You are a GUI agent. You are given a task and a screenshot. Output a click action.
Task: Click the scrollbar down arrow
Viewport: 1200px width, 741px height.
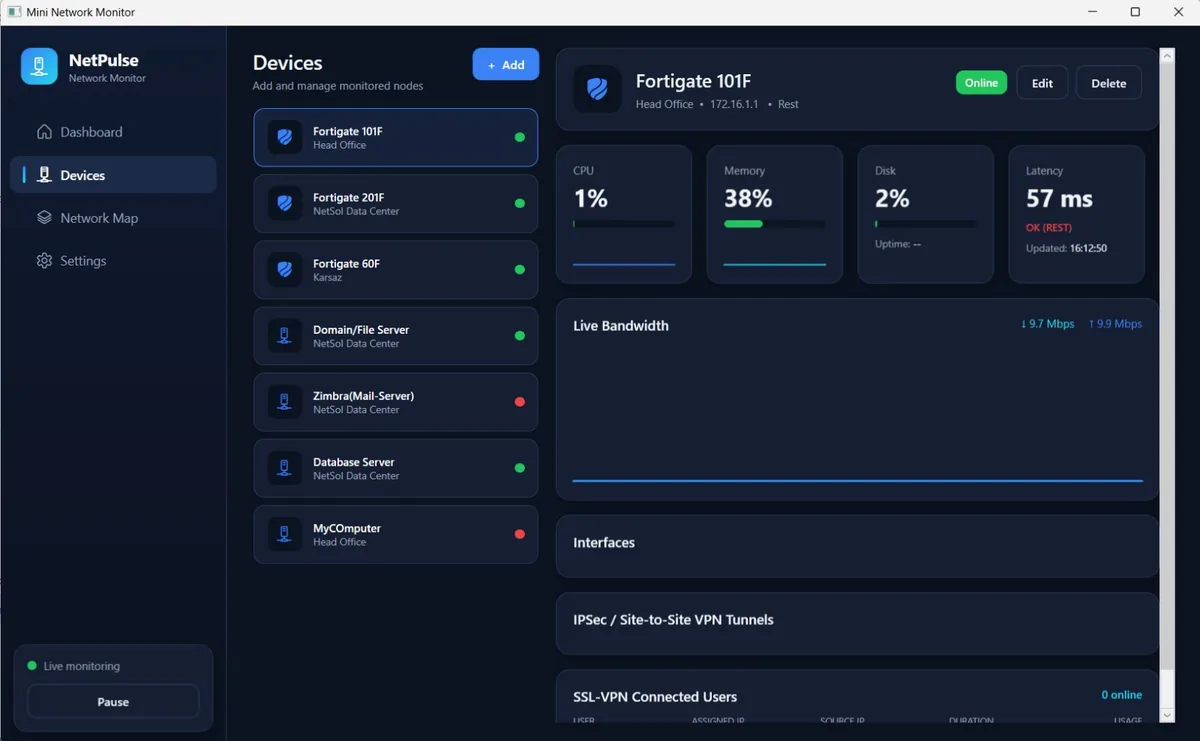point(1167,715)
